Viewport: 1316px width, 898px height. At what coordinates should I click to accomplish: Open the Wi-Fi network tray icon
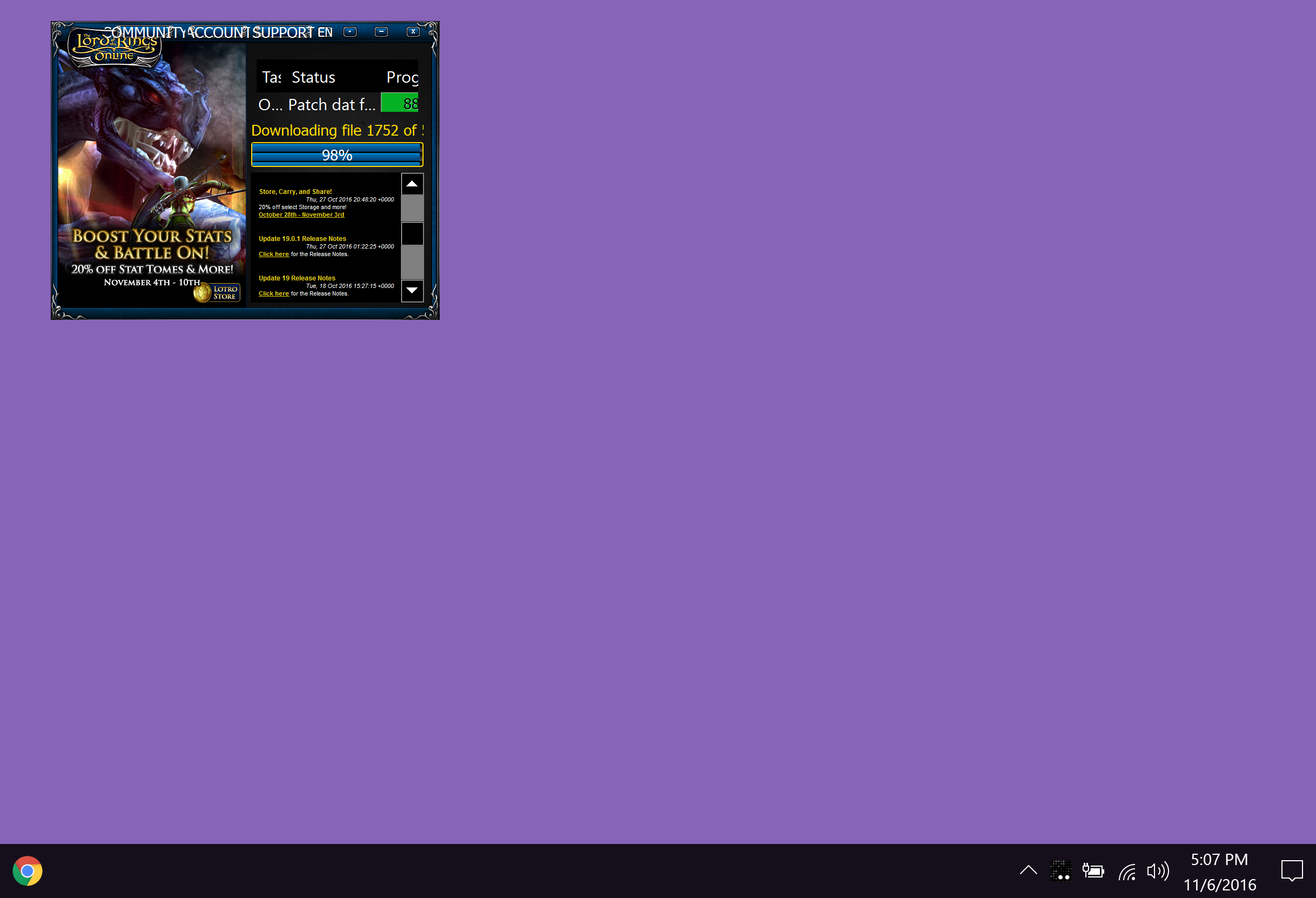click(x=1127, y=872)
